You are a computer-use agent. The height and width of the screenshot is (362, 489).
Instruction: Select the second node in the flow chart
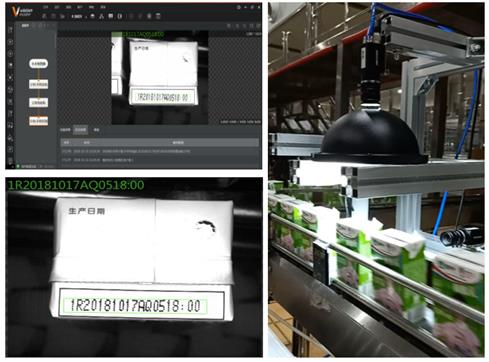coord(38,84)
